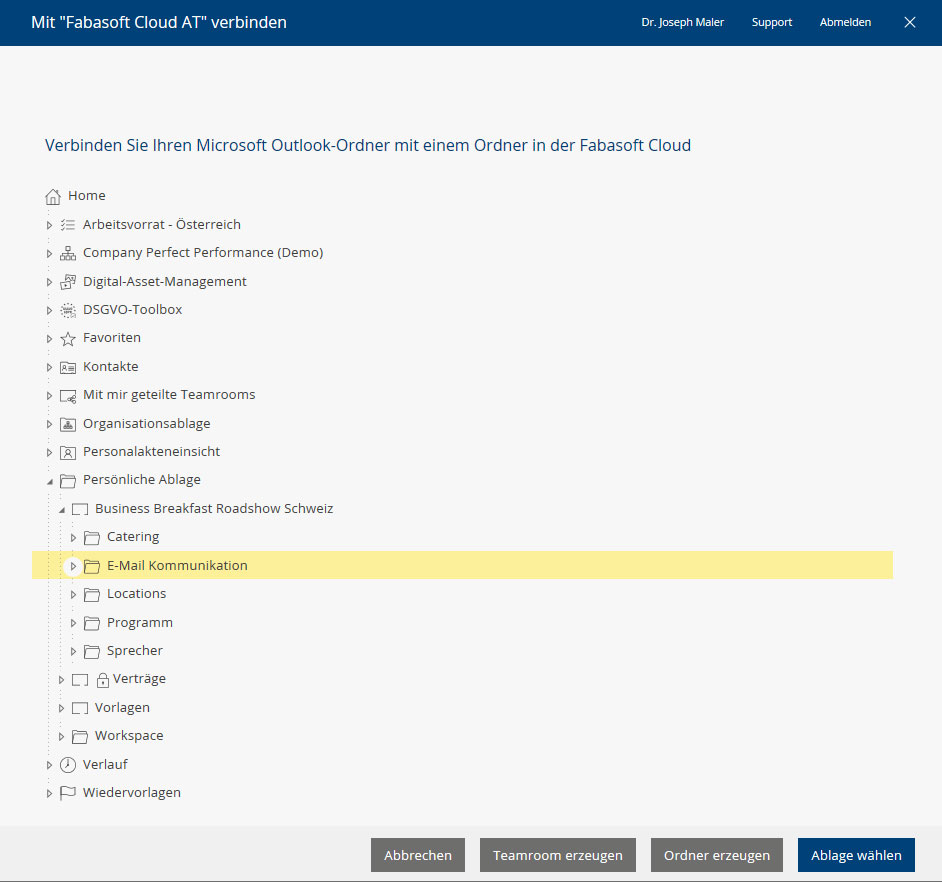
Task: Expand the E-Mail Kommunikation folder arrow
Action: pyautogui.click(x=73, y=566)
